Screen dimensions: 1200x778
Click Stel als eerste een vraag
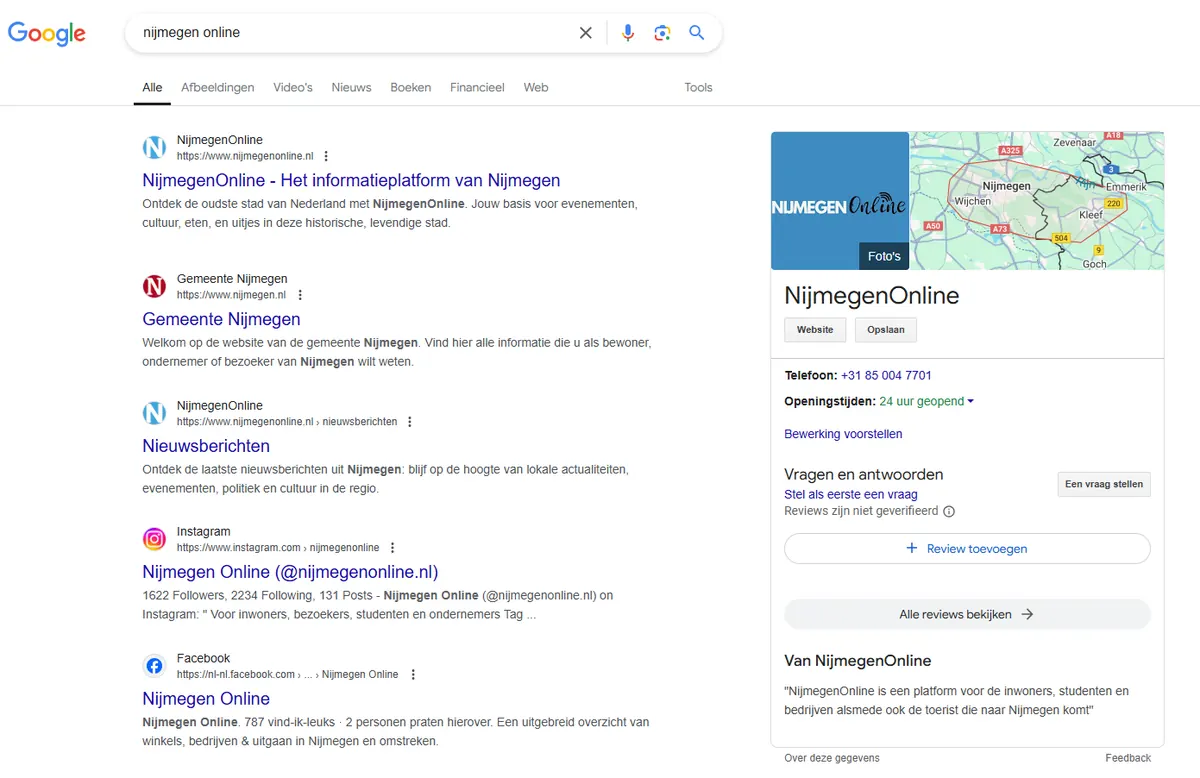(851, 494)
